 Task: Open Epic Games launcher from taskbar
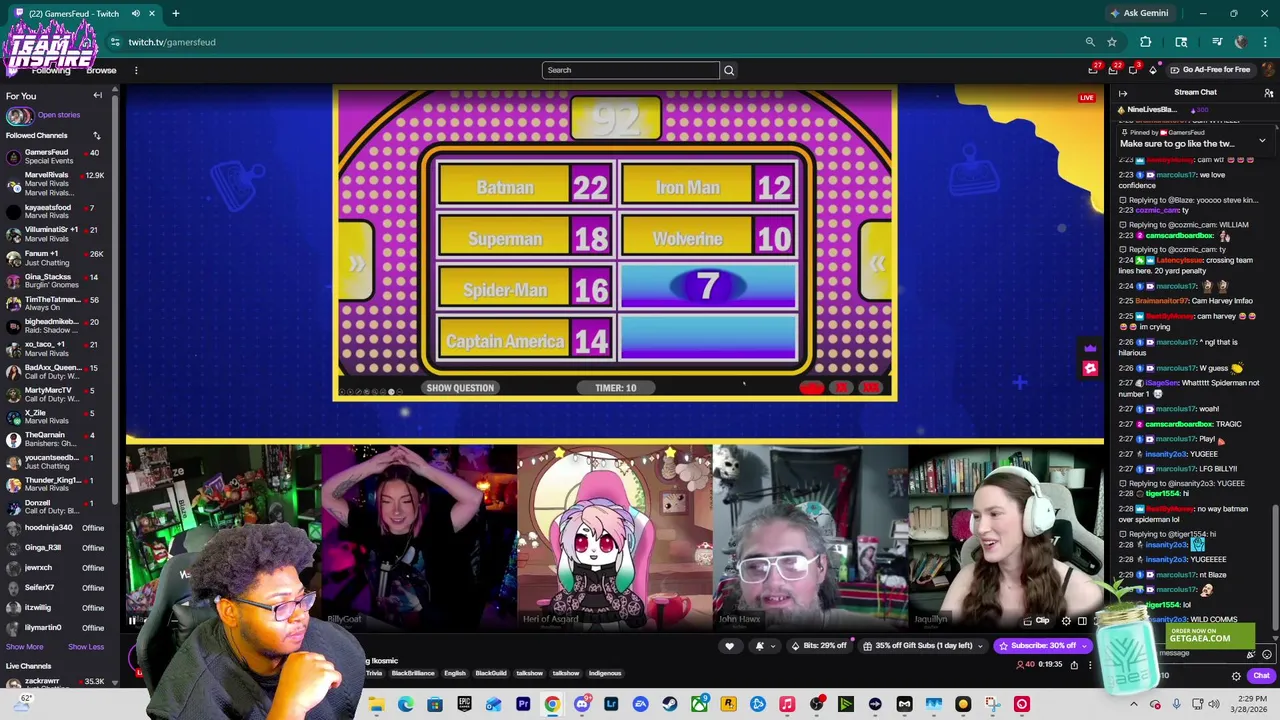pyautogui.click(x=464, y=704)
